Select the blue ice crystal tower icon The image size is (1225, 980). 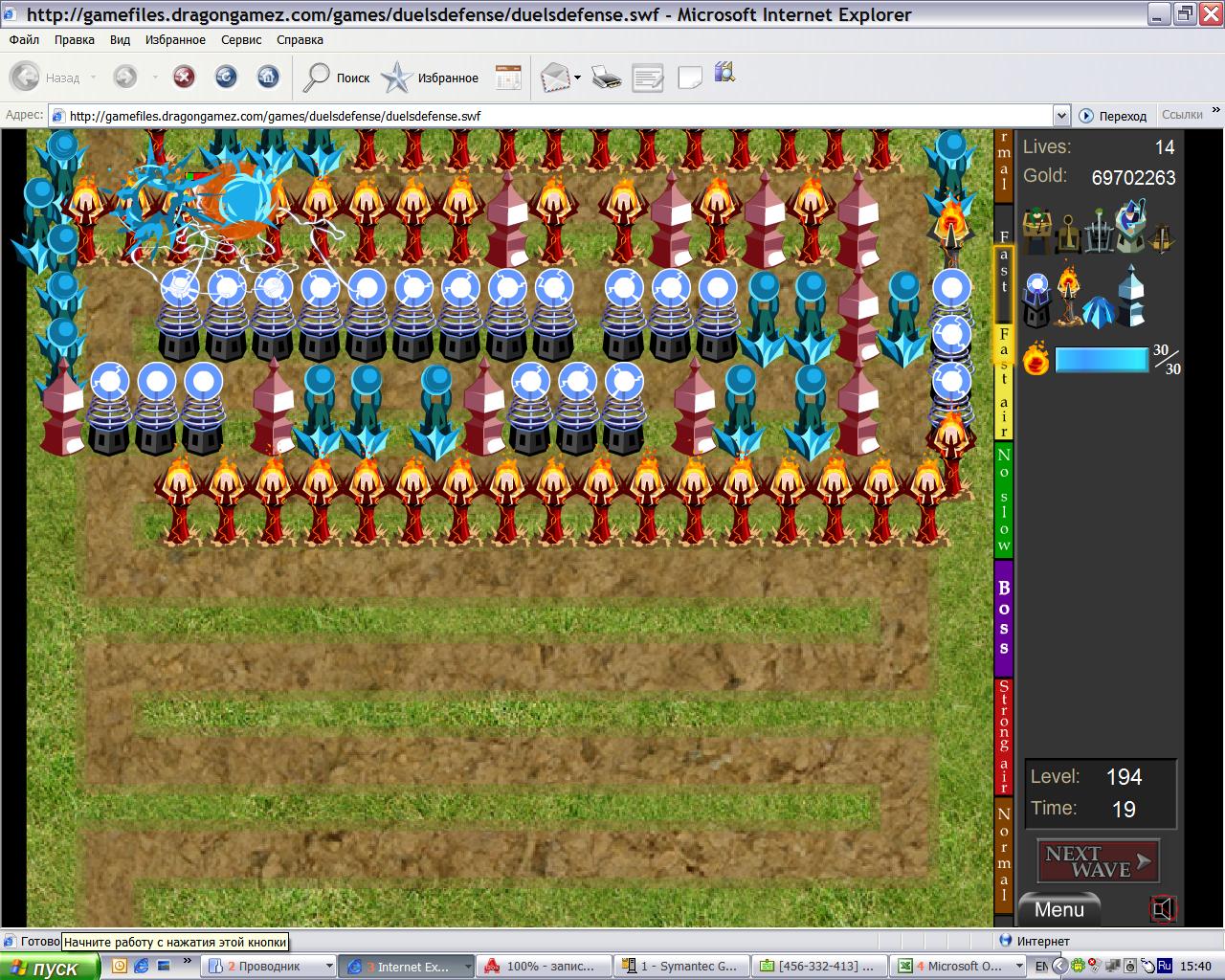click(x=1099, y=312)
